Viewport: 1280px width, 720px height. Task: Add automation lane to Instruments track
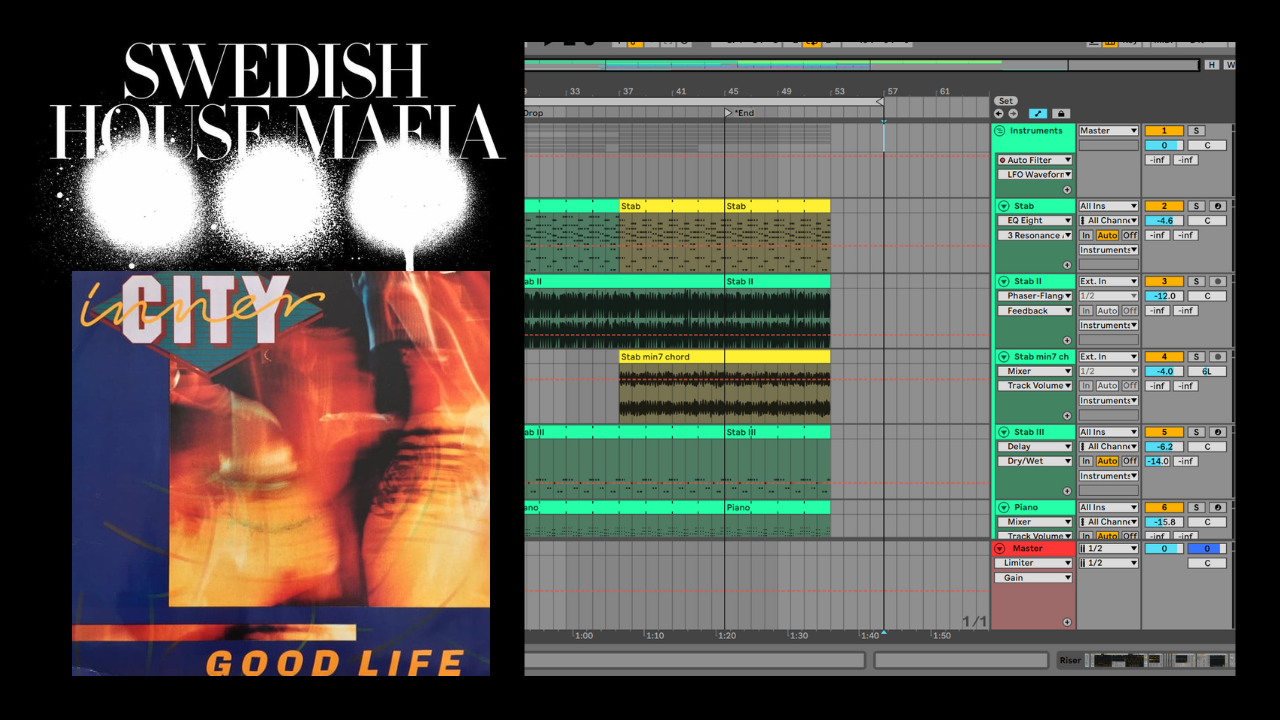tap(1067, 189)
